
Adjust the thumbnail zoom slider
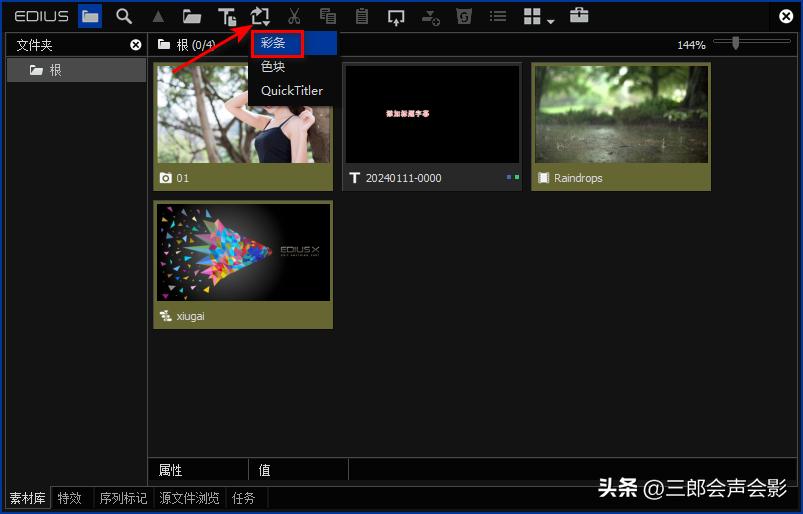(737, 43)
